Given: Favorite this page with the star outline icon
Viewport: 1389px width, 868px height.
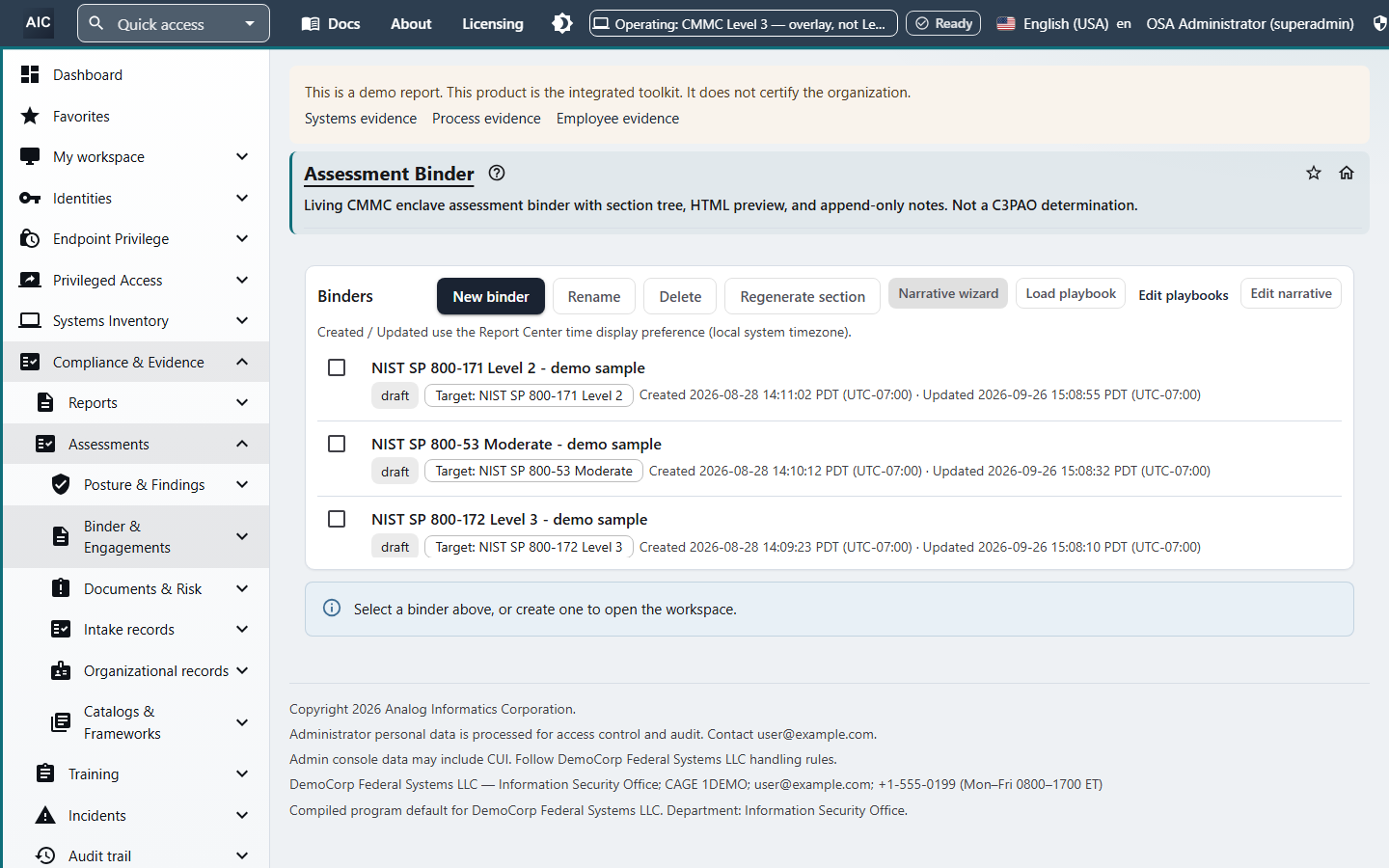Looking at the screenshot, I should pyautogui.click(x=1314, y=173).
